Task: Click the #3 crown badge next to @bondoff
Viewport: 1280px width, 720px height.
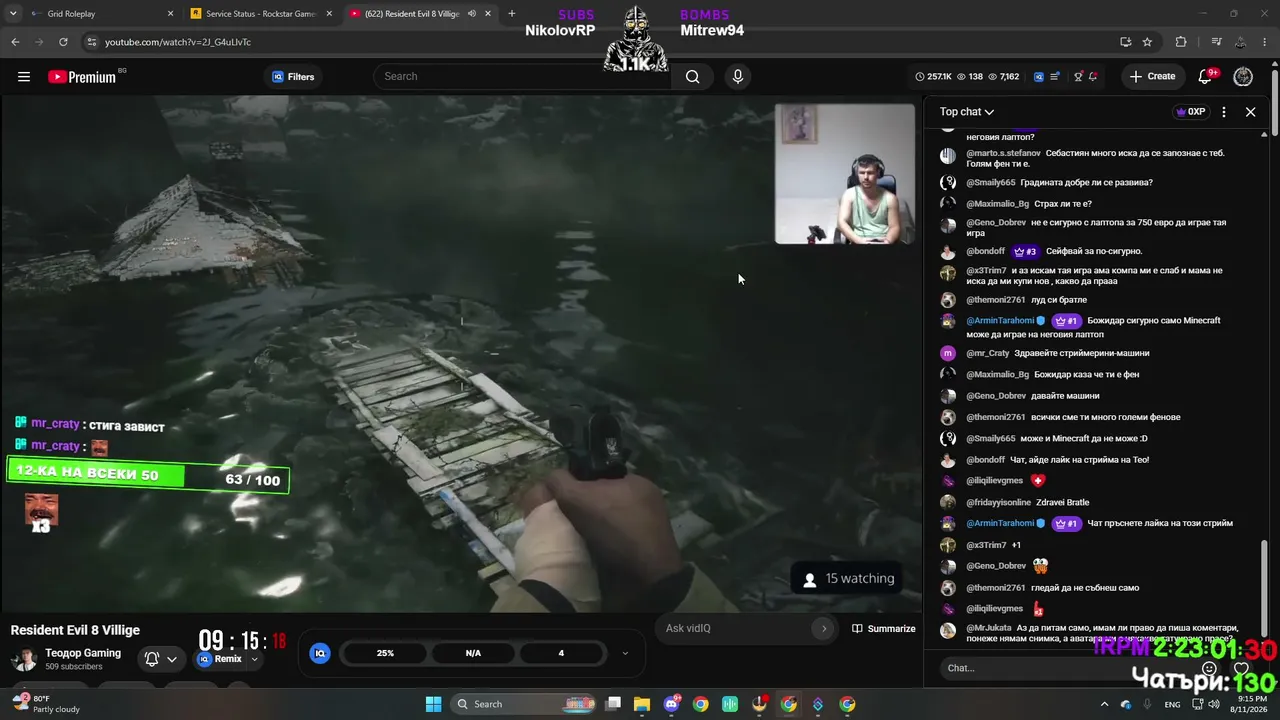Action: [1025, 251]
